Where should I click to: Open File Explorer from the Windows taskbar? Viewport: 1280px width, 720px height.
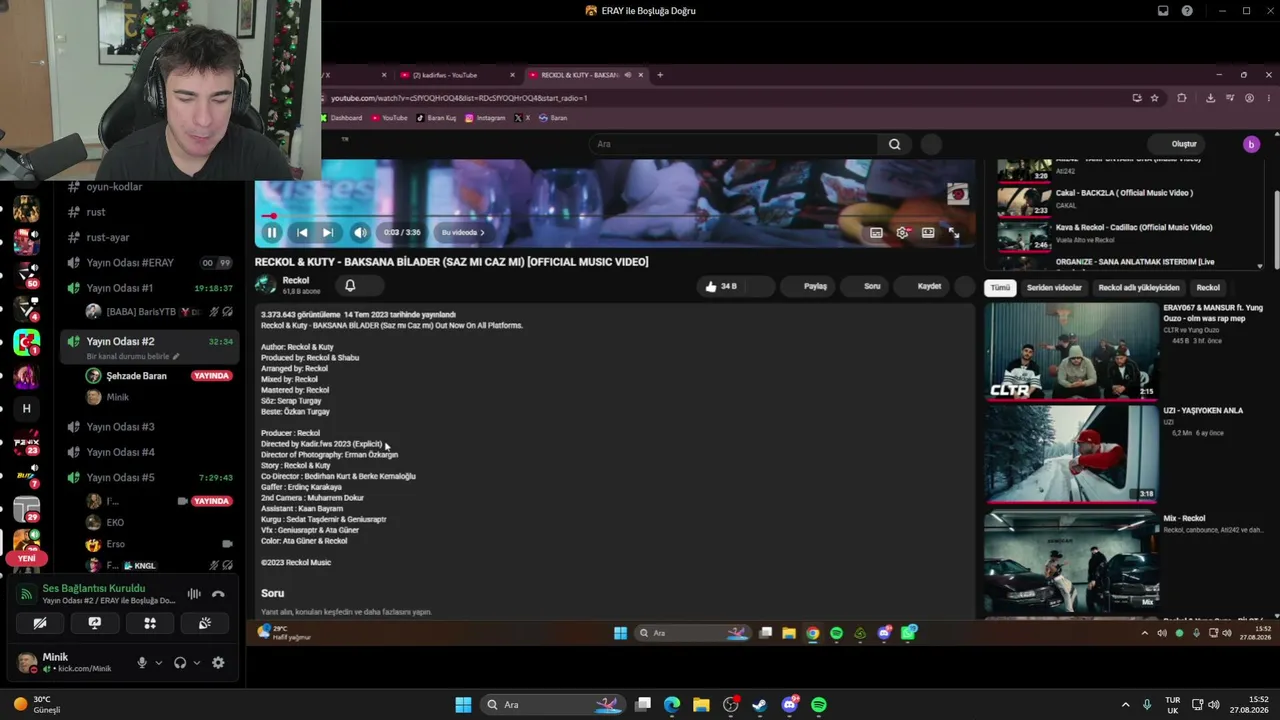coord(701,705)
